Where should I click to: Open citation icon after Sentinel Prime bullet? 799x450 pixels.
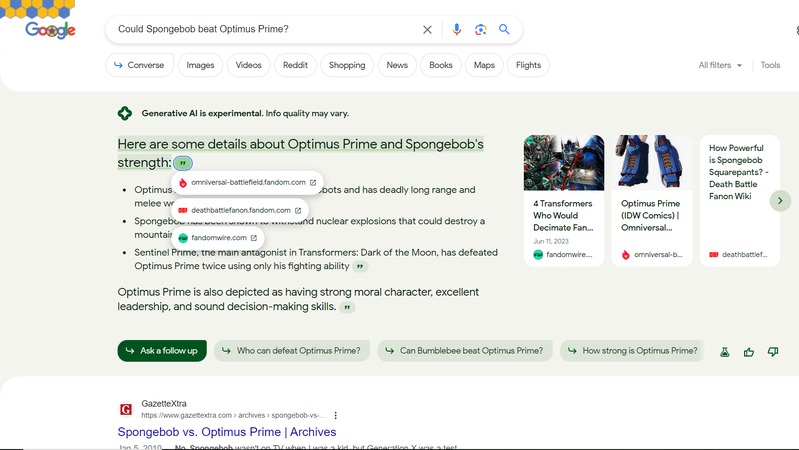[360, 267]
